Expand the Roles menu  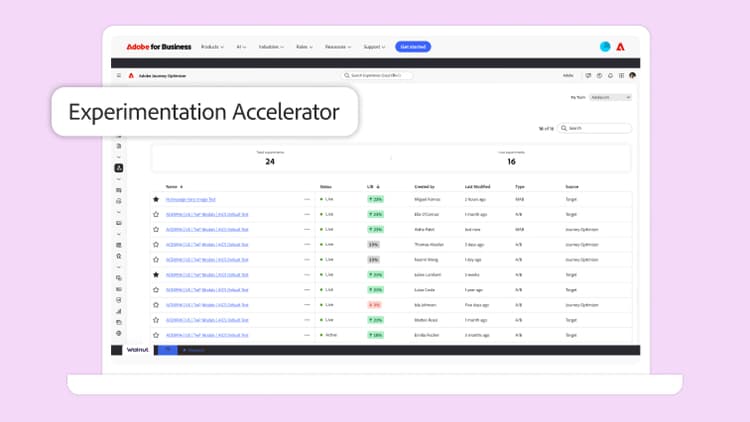pos(304,47)
